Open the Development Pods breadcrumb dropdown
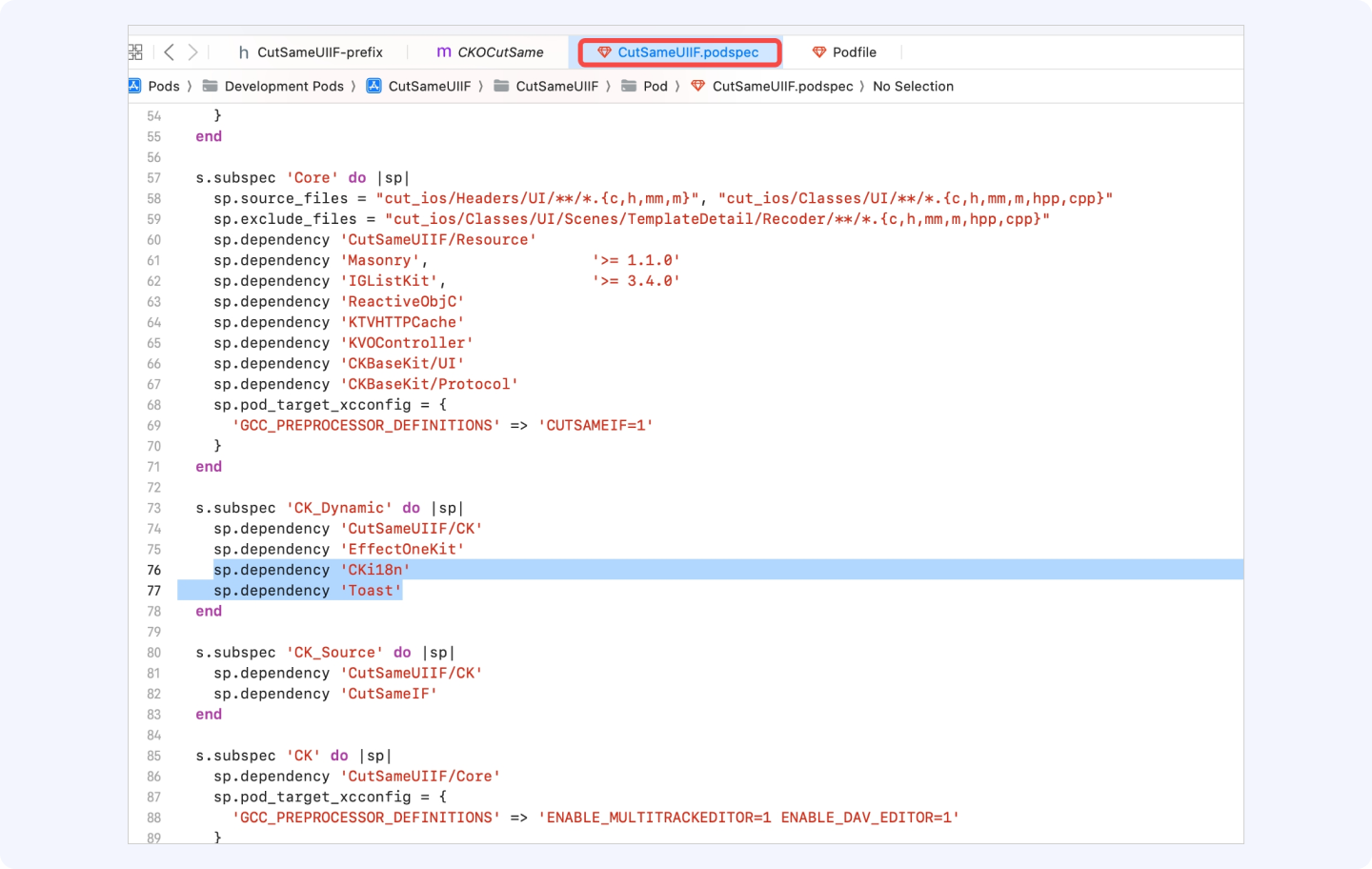 pyautogui.click(x=284, y=86)
